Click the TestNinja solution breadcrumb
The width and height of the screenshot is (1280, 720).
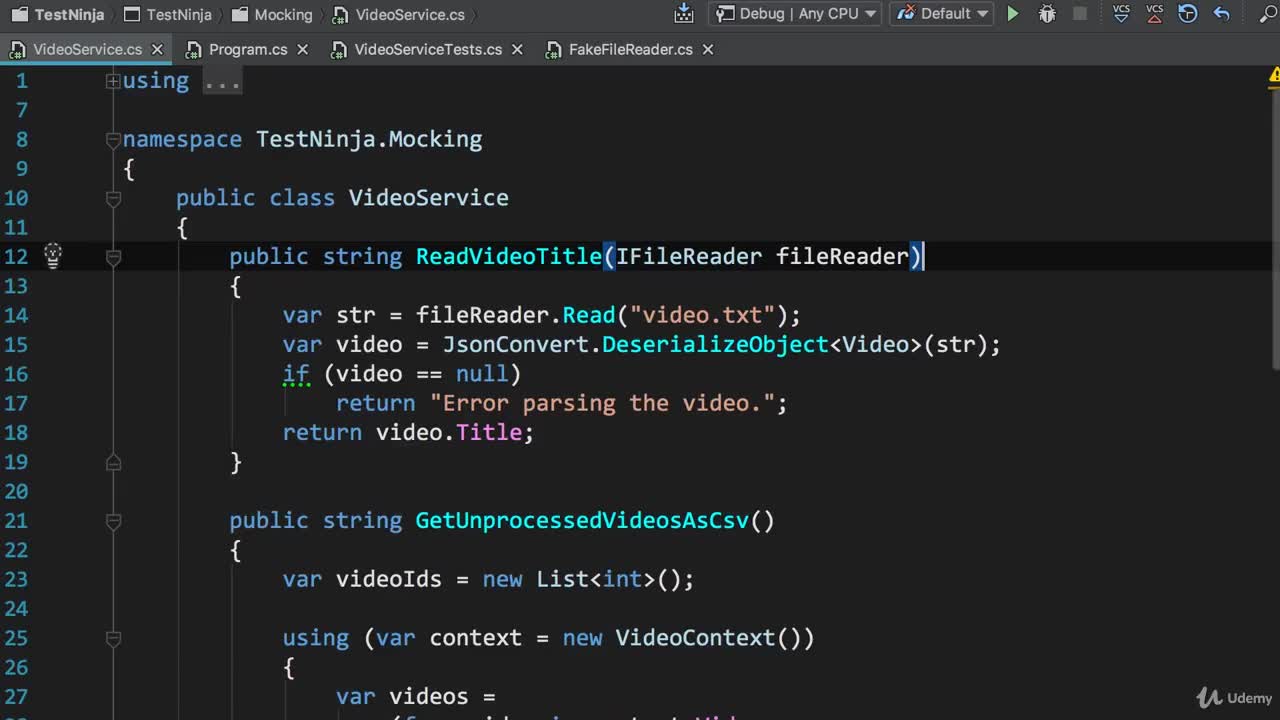(60, 14)
